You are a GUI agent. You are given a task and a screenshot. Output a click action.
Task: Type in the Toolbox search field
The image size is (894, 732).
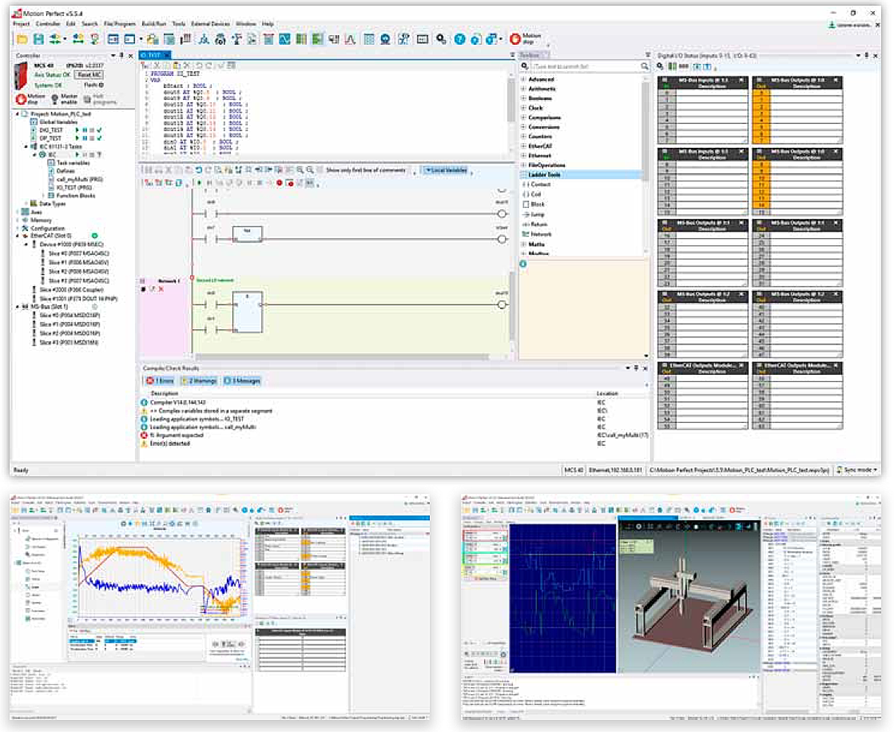pyautogui.click(x=585, y=64)
